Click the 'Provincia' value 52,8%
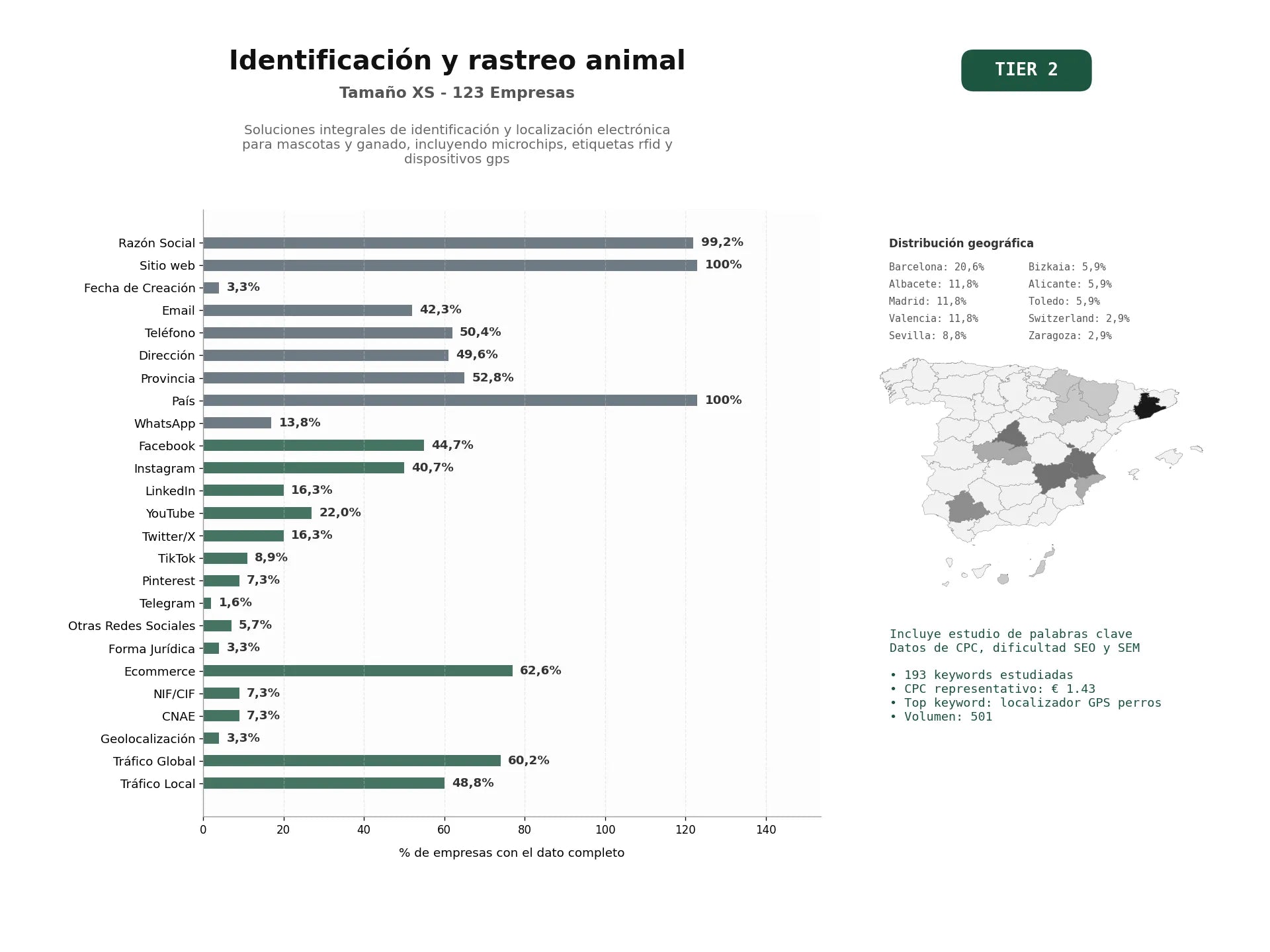 (493, 377)
